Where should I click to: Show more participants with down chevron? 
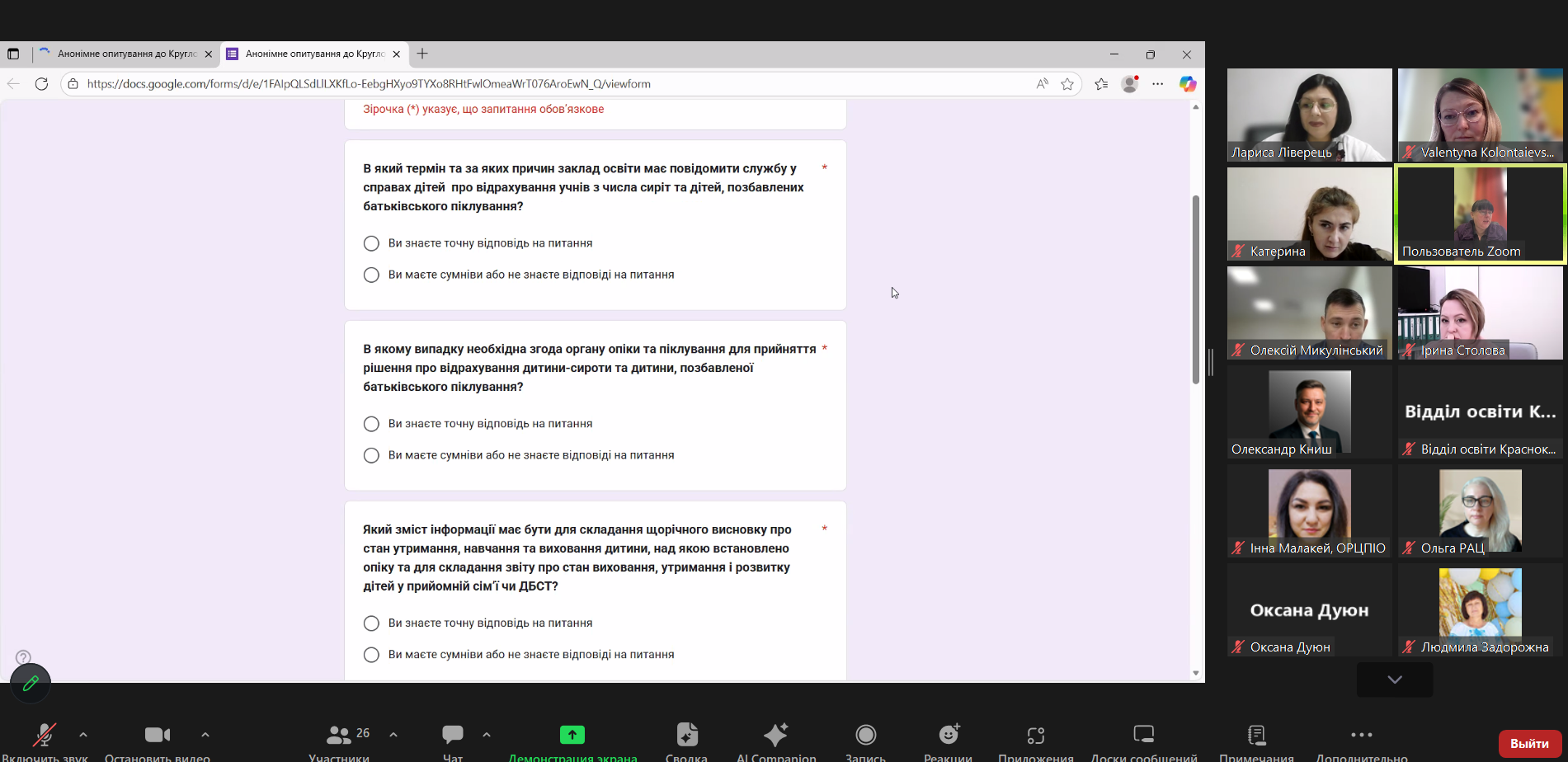(x=1394, y=680)
